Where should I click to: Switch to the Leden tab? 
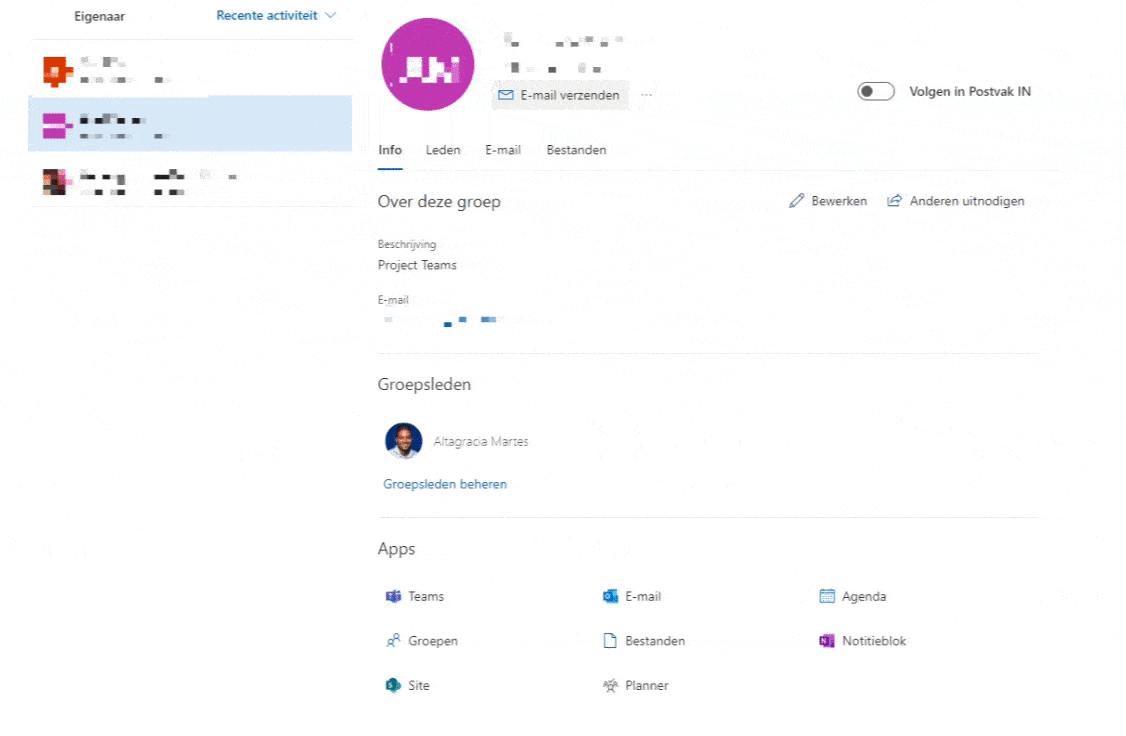point(442,149)
